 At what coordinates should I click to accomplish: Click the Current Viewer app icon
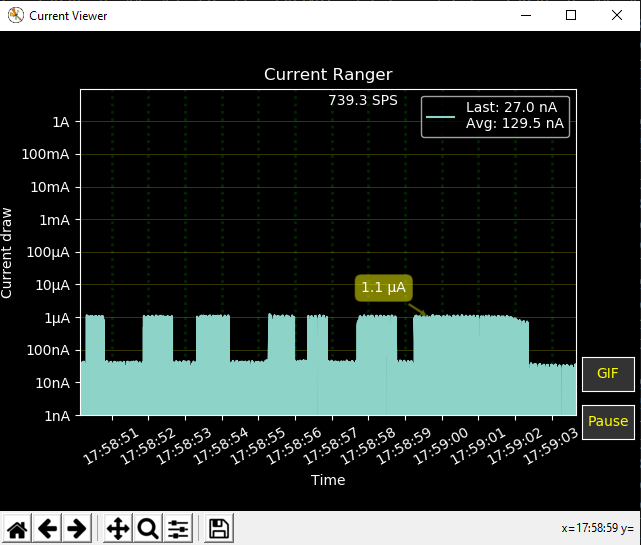tap(16, 16)
